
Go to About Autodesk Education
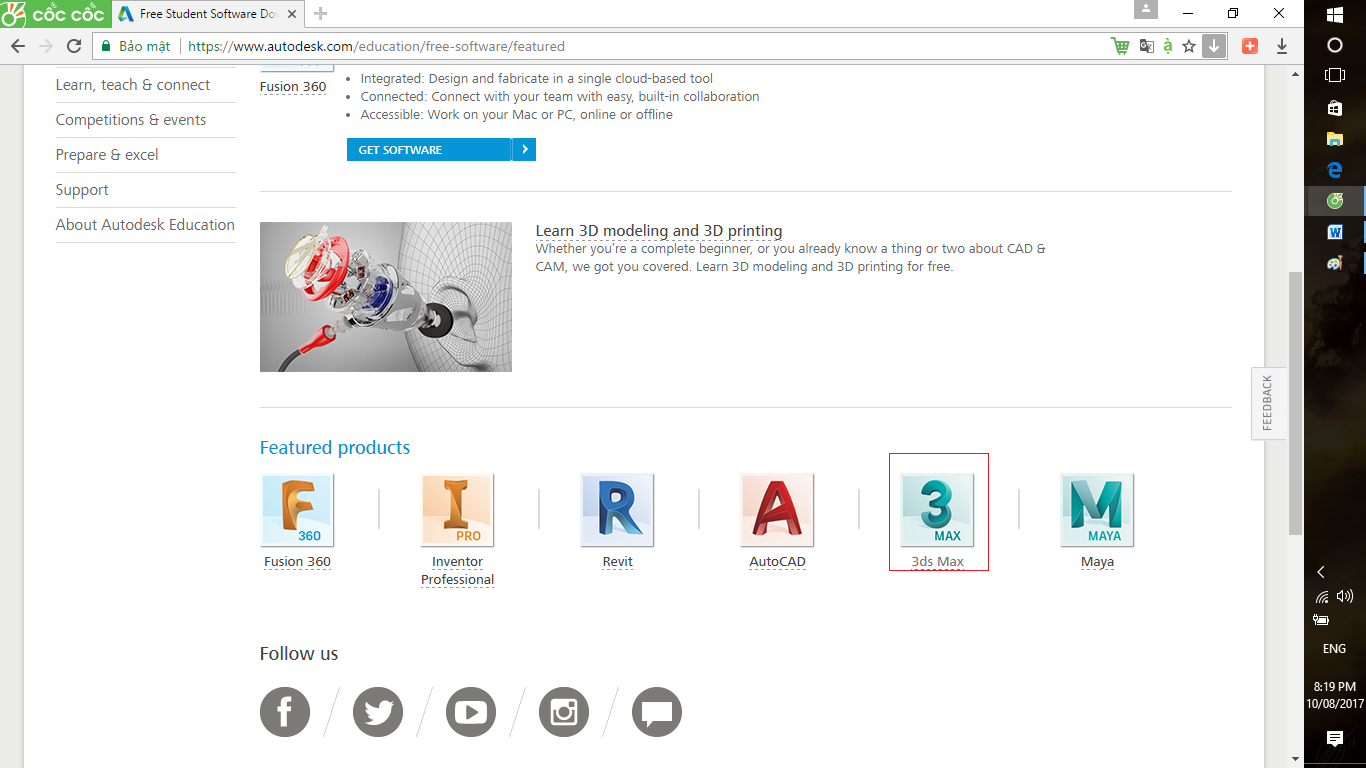[x=145, y=225]
